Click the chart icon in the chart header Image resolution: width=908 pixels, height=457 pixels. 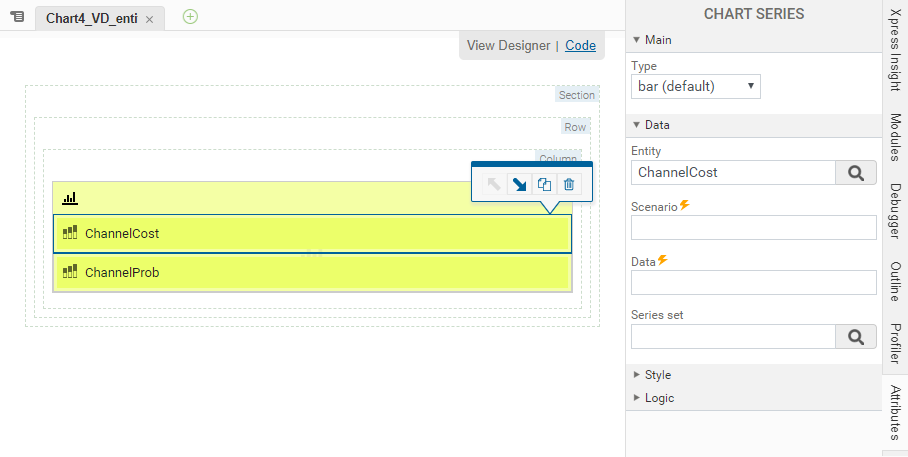[x=70, y=198]
